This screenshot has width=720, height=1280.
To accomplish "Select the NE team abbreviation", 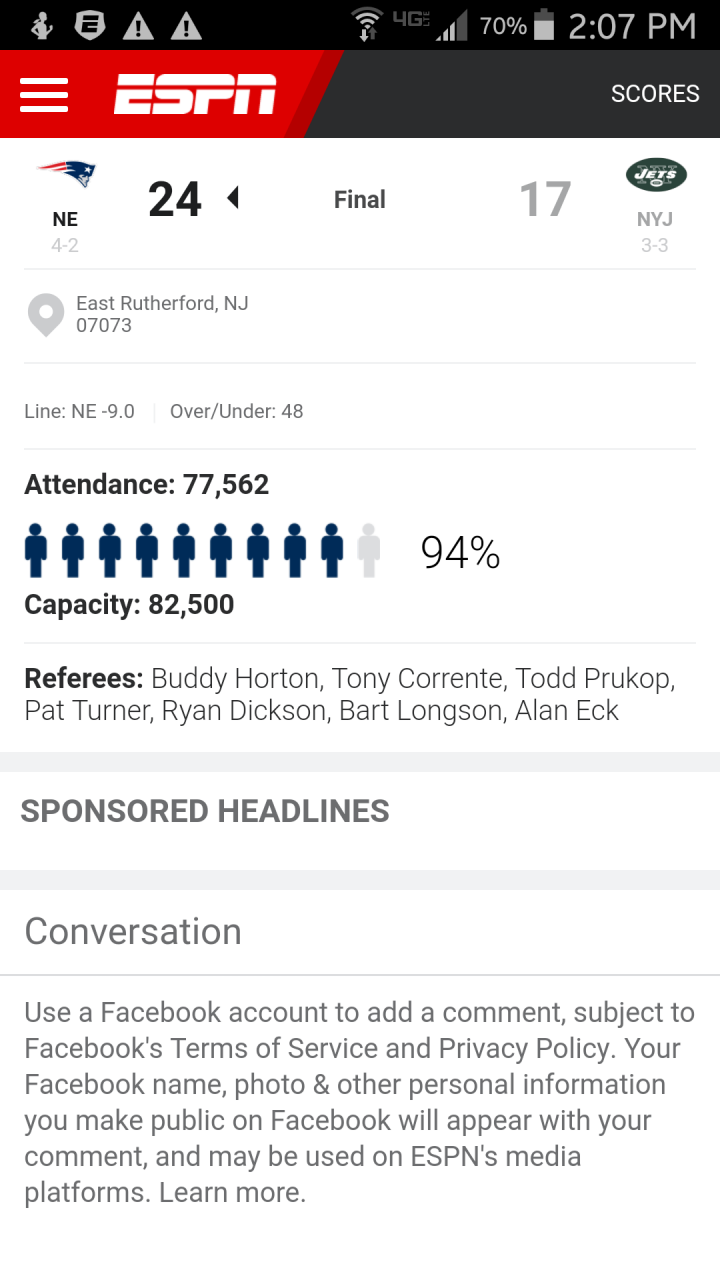I will coord(65,219).
